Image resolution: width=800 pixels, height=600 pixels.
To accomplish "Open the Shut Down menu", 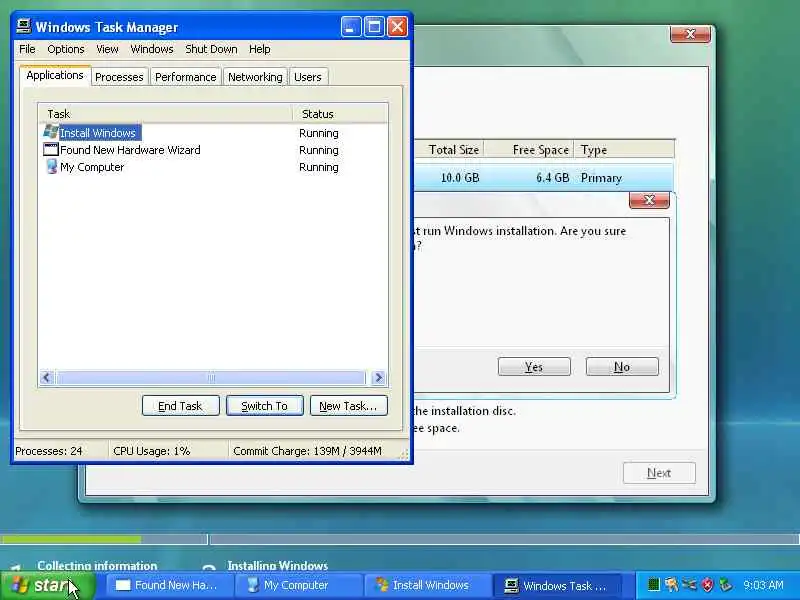I will tap(211, 49).
